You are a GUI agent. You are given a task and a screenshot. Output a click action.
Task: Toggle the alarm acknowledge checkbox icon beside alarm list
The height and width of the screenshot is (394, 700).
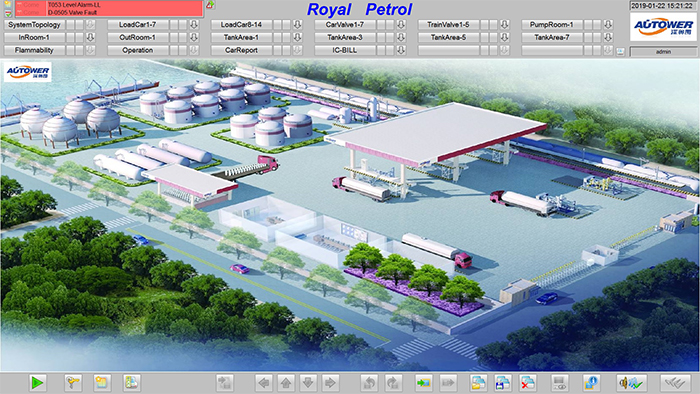point(8,13)
